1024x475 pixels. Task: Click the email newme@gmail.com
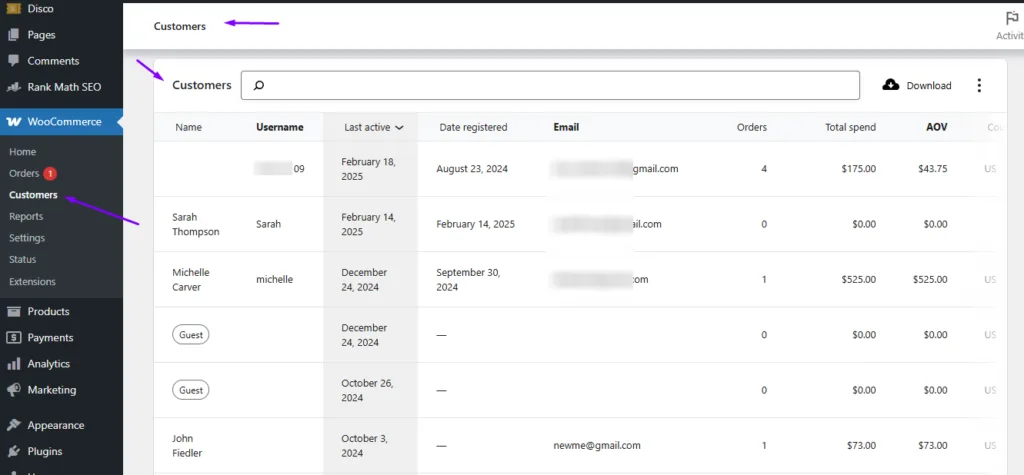[597, 446]
